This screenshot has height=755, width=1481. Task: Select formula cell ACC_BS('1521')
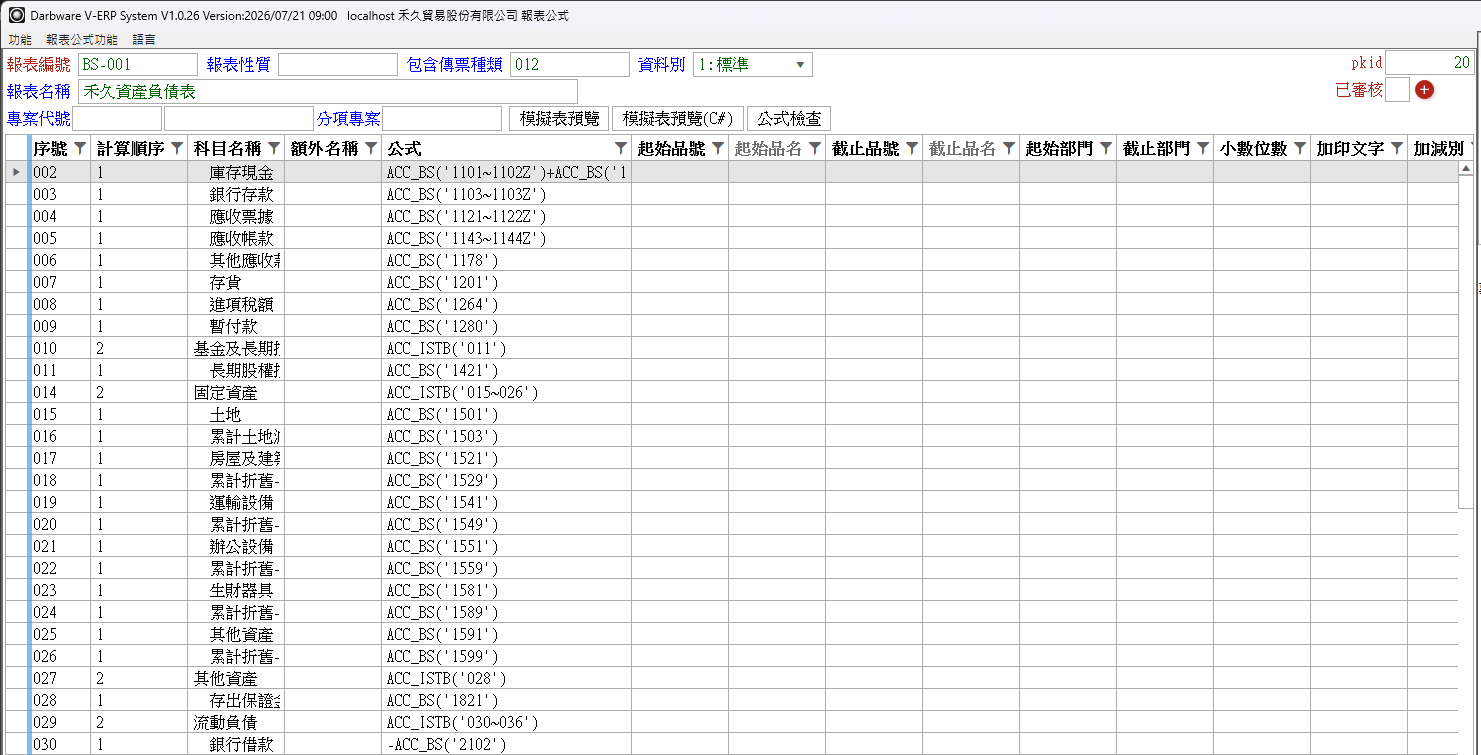pyautogui.click(x=506, y=458)
